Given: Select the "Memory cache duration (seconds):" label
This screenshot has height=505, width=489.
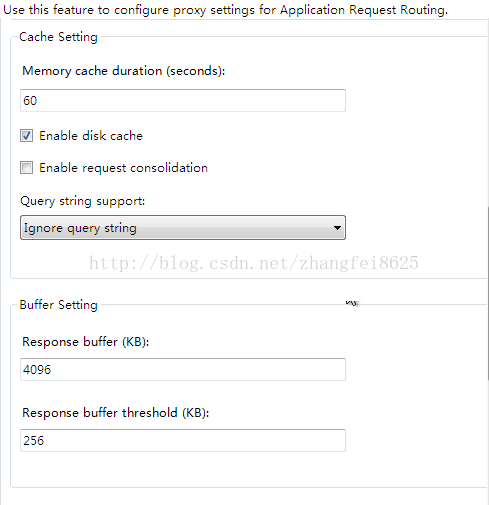Looking at the screenshot, I should (124, 71).
